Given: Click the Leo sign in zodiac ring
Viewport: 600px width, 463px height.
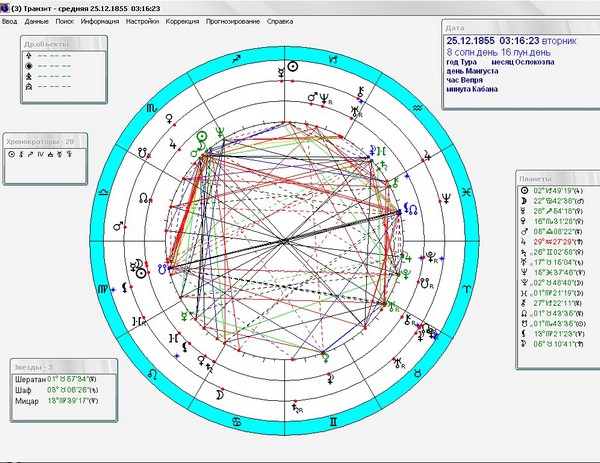Looking at the screenshot, I should pyautogui.click(x=153, y=373).
